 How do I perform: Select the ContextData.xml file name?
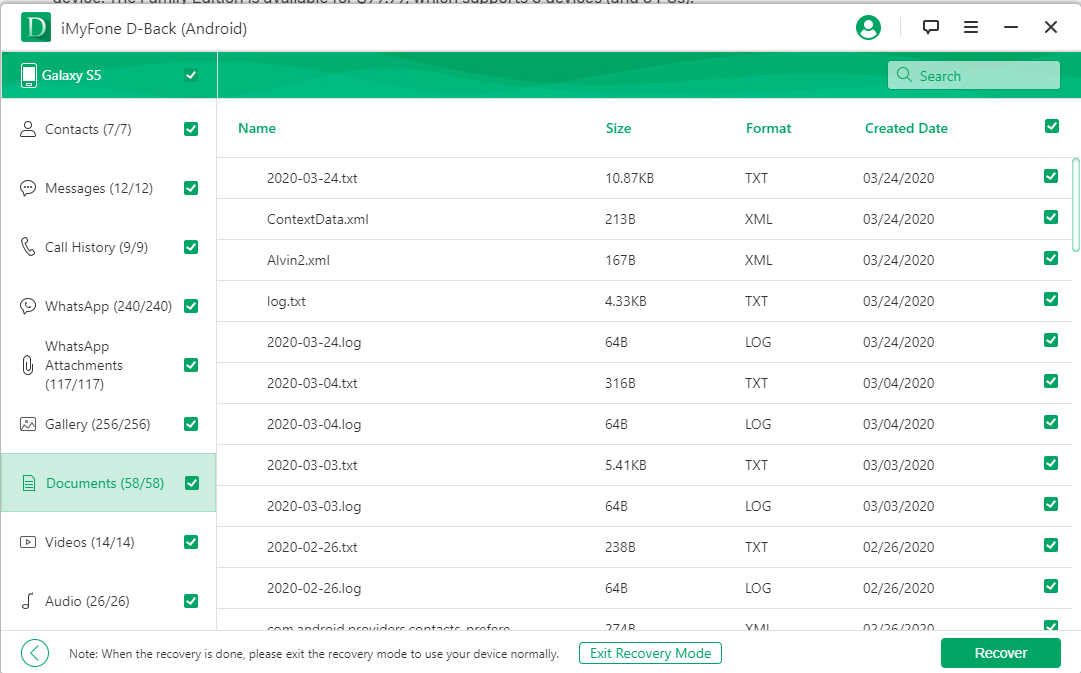point(318,219)
